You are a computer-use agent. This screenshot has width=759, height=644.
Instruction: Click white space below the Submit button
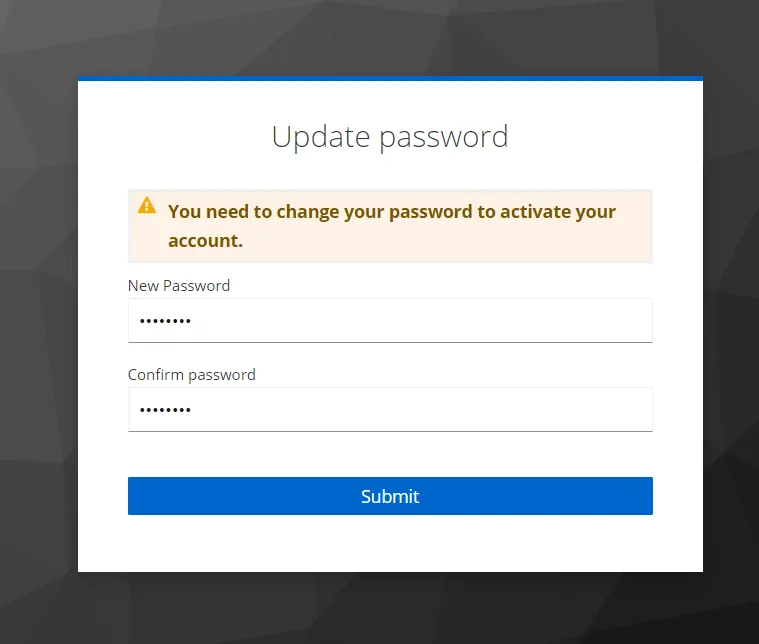[x=390, y=542]
